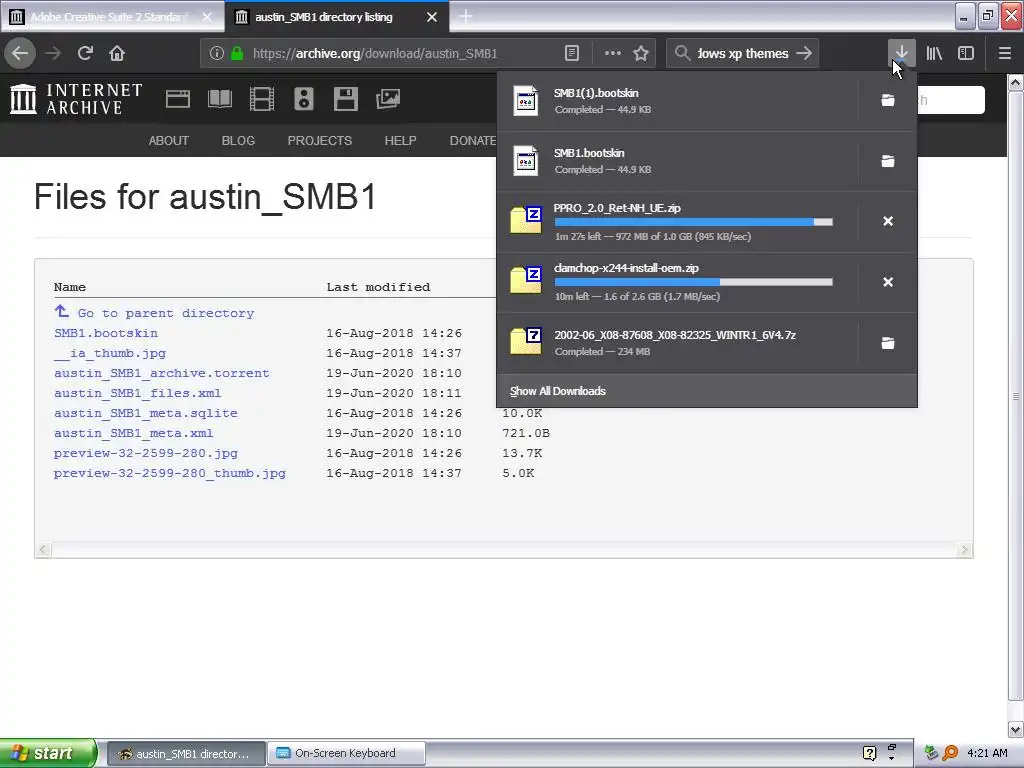The height and width of the screenshot is (768, 1024).
Task: Click the Internet Archive logo
Action: (x=76, y=99)
